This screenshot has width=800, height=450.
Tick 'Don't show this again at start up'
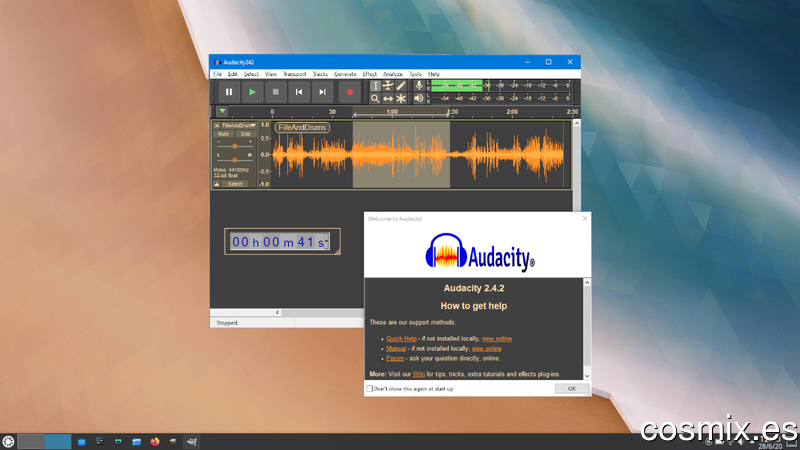point(369,389)
